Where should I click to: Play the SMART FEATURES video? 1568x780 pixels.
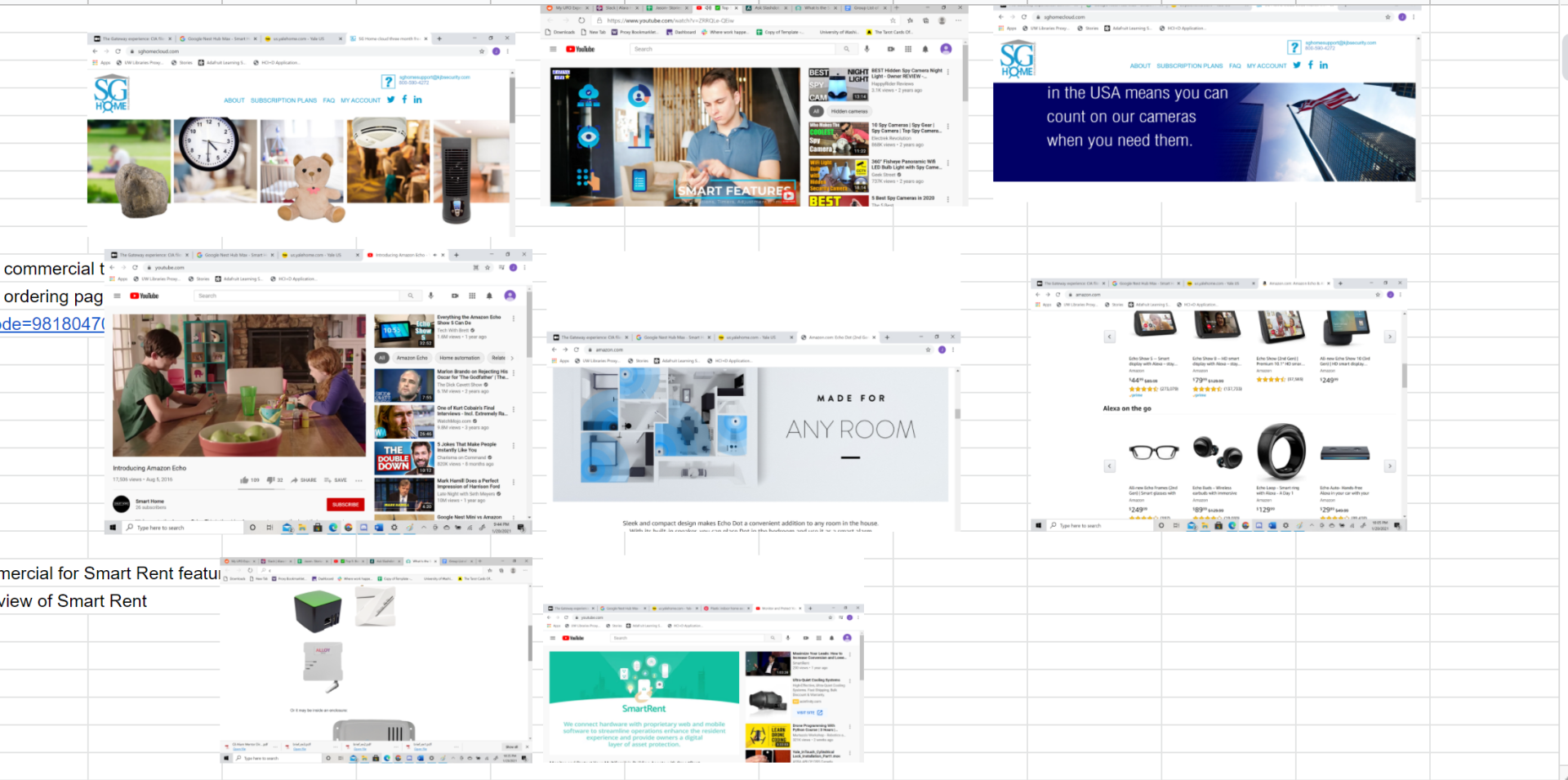(x=675, y=136)
